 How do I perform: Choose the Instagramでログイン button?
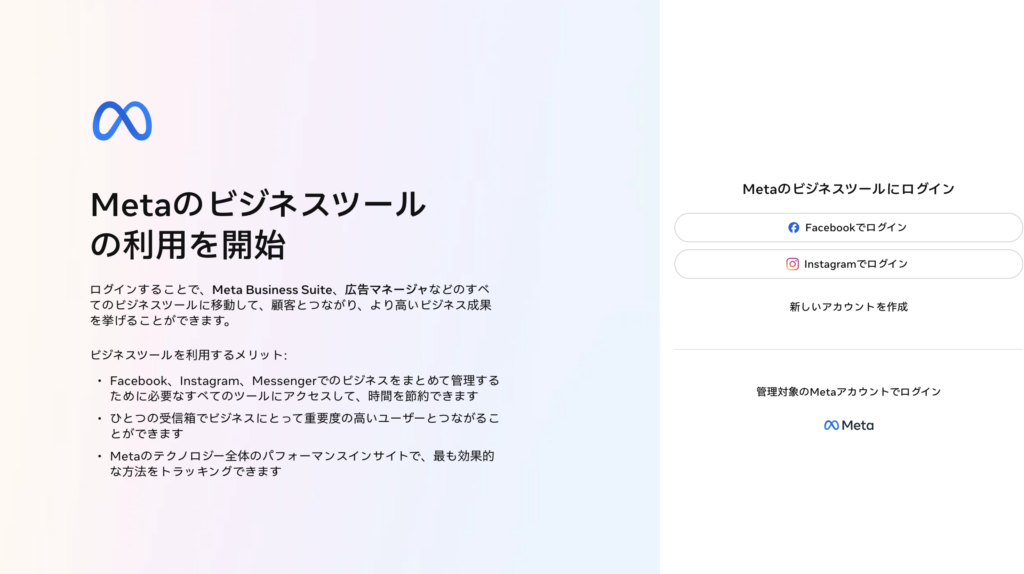[x=848, y=264]
